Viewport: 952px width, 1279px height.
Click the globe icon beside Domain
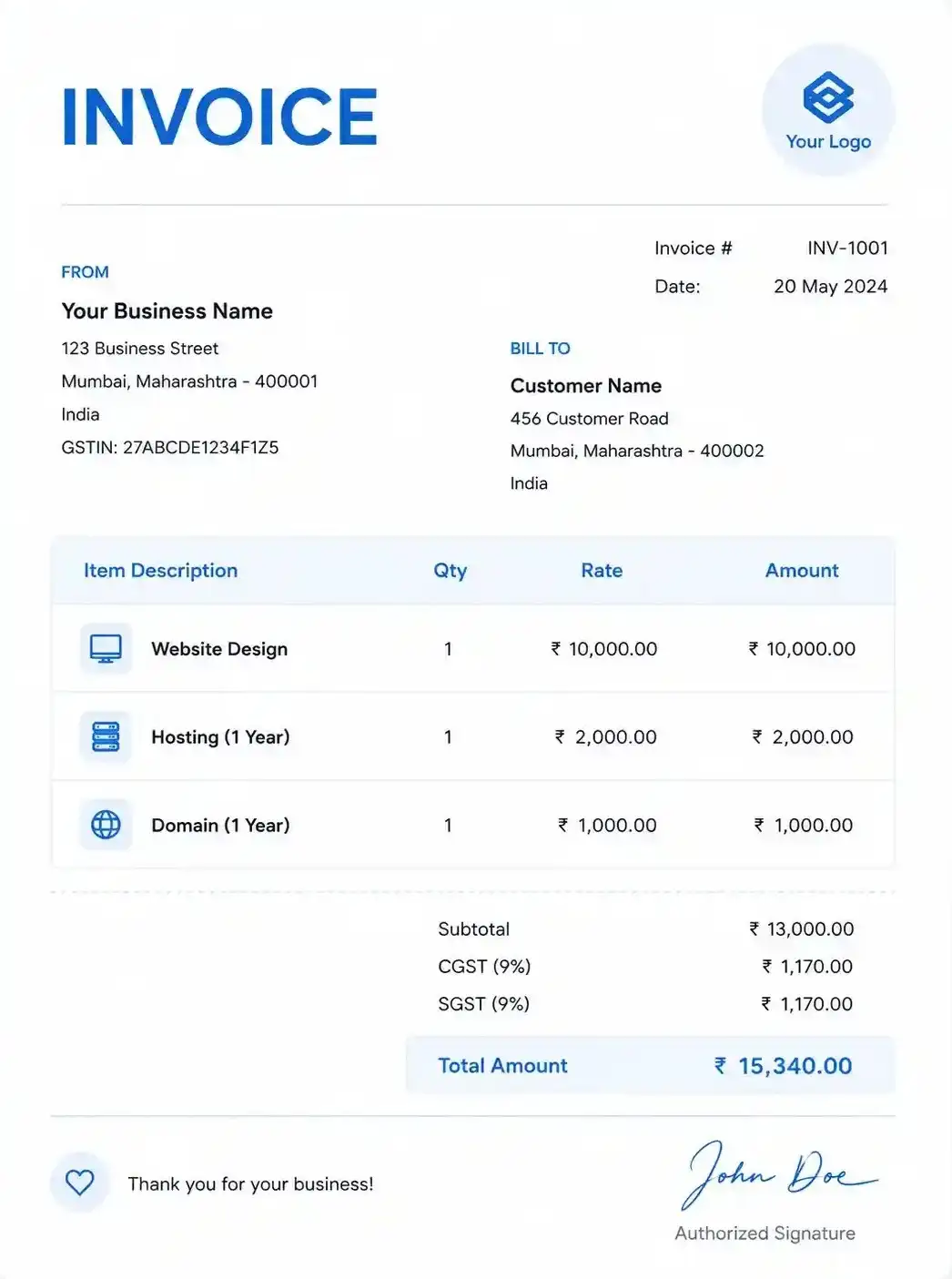click(106, 825)
